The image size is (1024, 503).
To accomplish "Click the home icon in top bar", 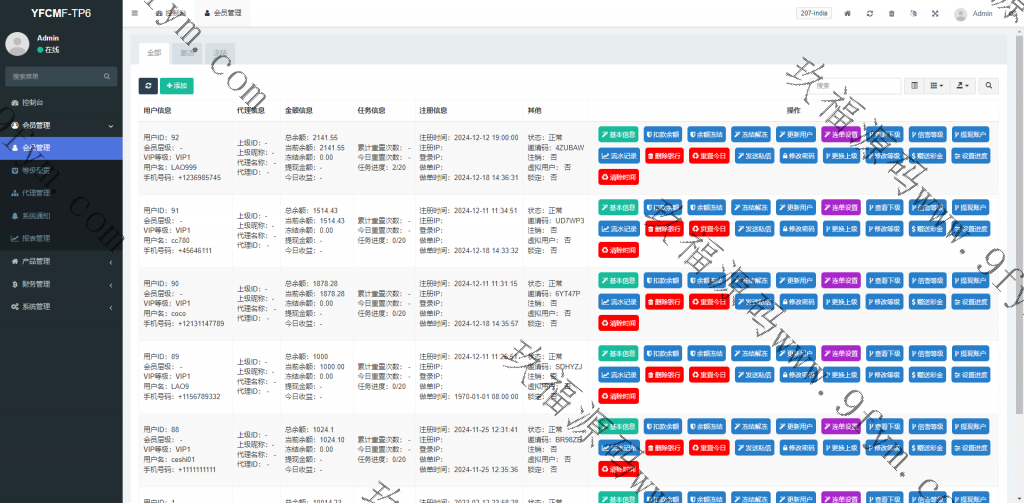I will click(x=848, y=14).
